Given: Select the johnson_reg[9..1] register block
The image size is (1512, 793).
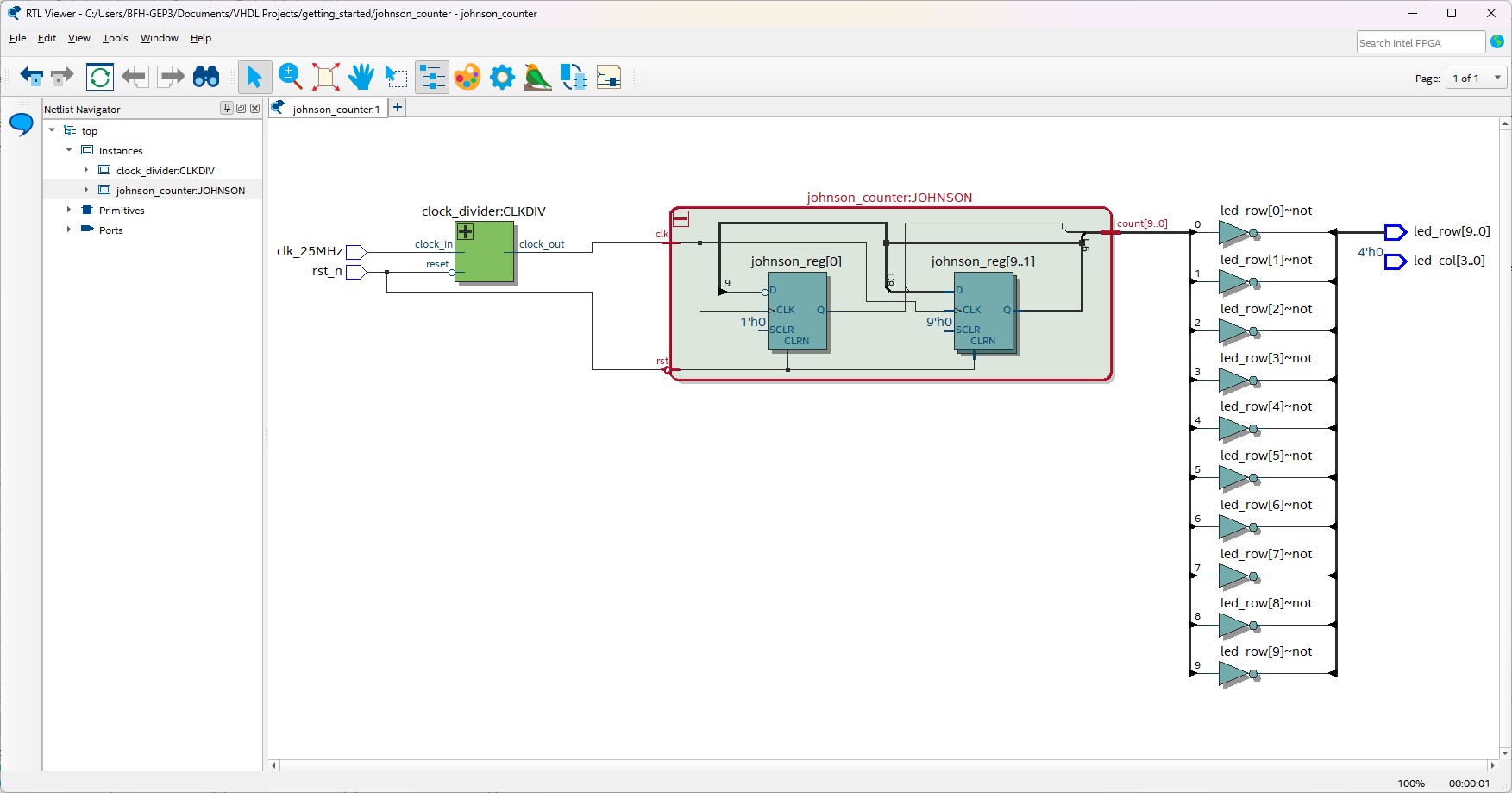Looking at the screenshot, I should [x=984, y=312].
